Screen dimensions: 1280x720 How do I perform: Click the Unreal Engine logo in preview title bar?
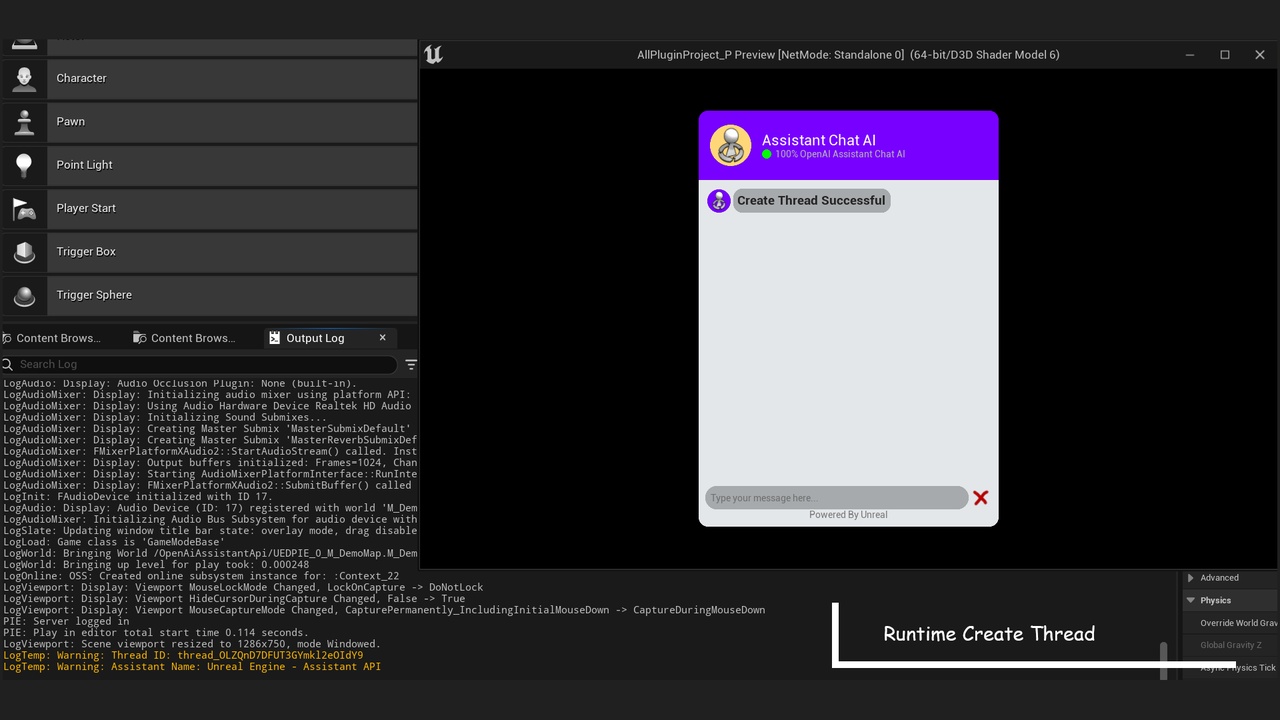(433, 55)
